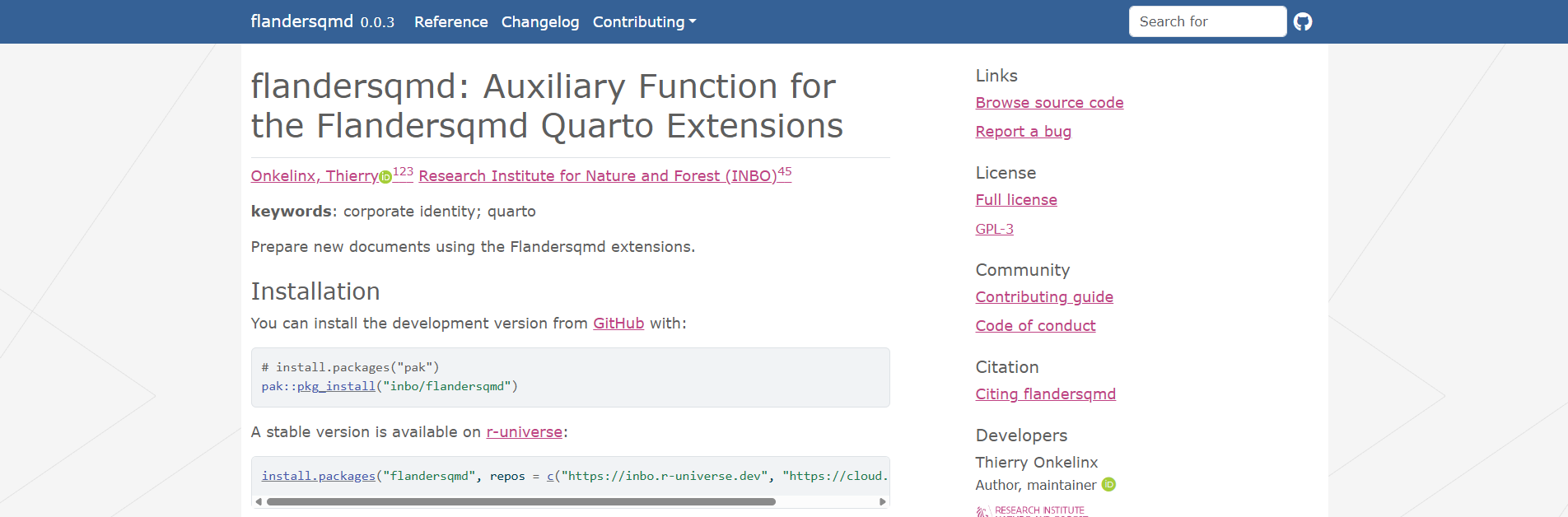Follow the Research Institute for Nature and Forest link
This screenshot has height=517, width=1568.
pyautogui.click(x=598, y=176)
